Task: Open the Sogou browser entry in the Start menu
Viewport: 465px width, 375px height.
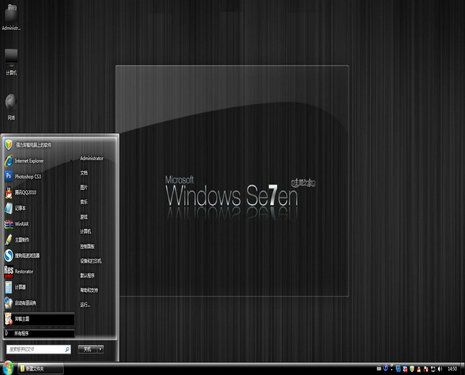Action: point(38,256)
